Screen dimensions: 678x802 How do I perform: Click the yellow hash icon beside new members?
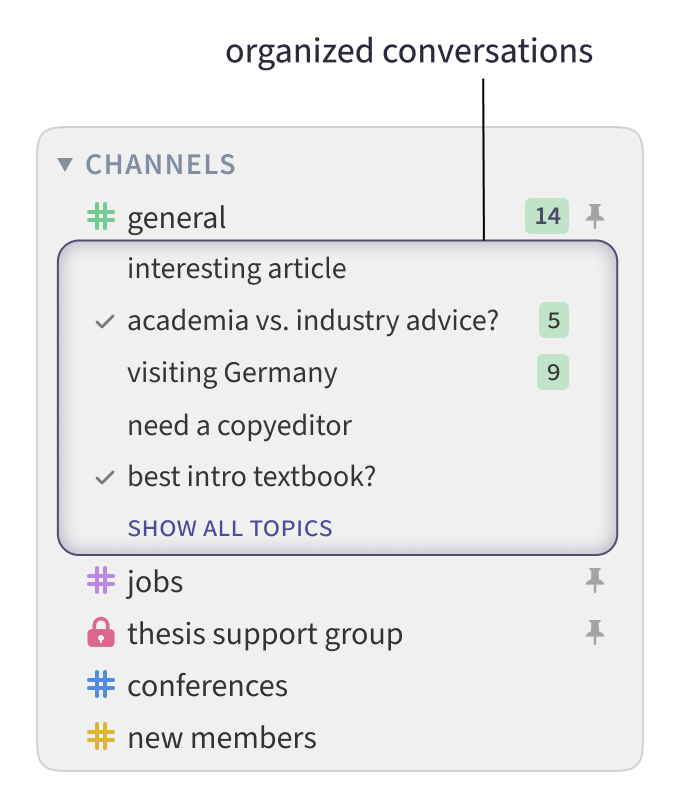pos(103,738)
